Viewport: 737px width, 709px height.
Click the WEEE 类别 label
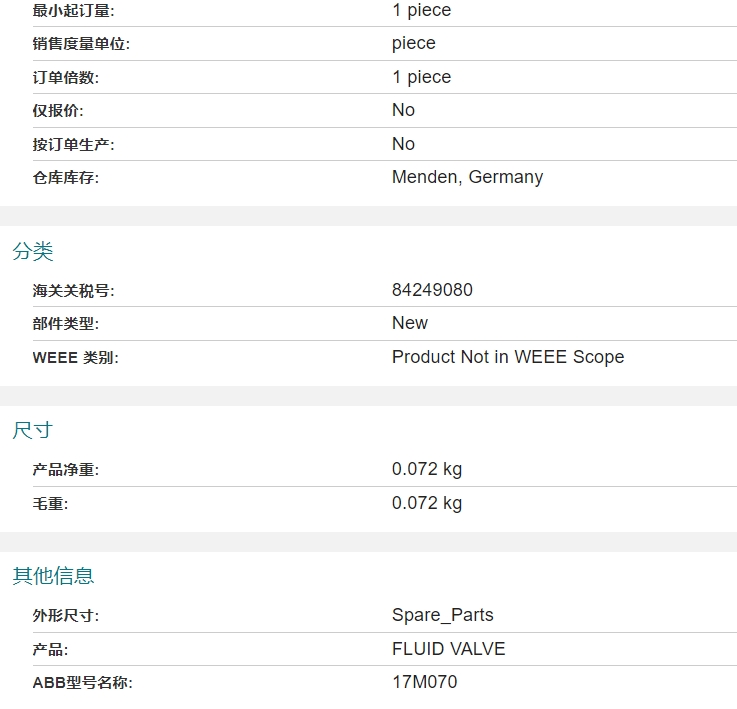coord(76,358)
